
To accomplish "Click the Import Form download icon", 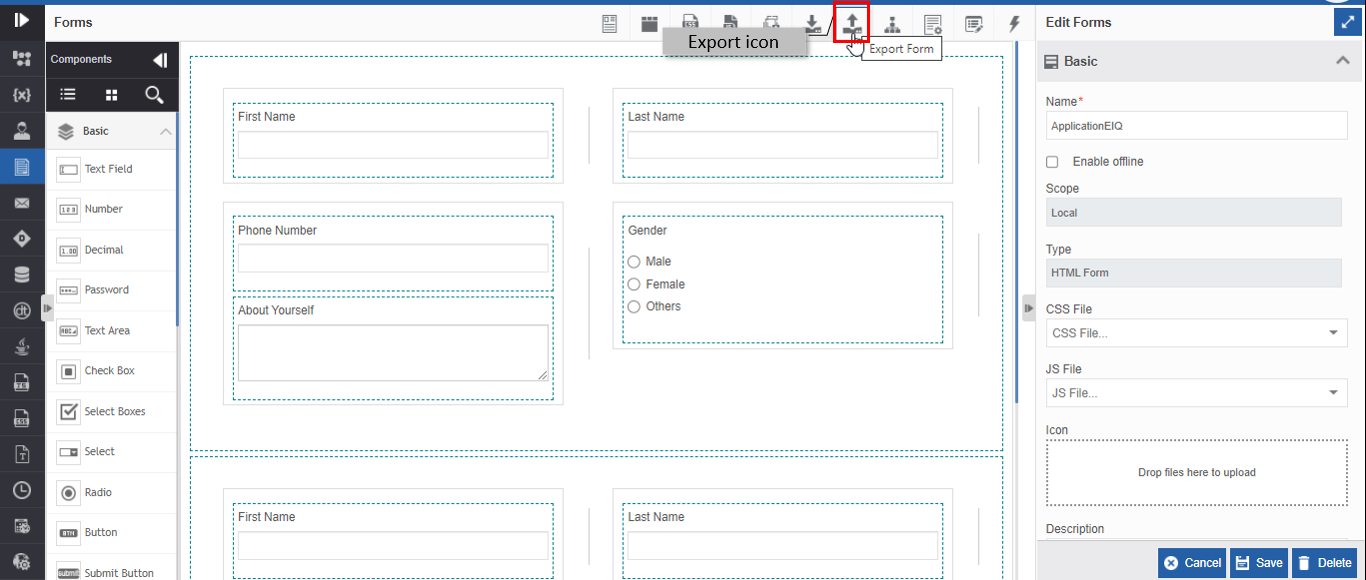I will pyautogui.click(x=813, y=23).
